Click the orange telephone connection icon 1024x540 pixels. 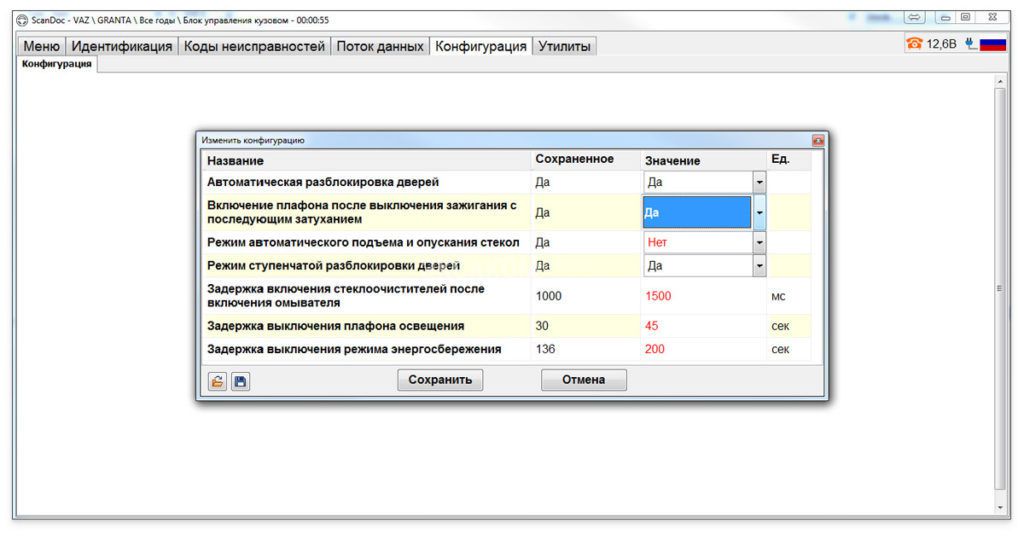[914, 44]
